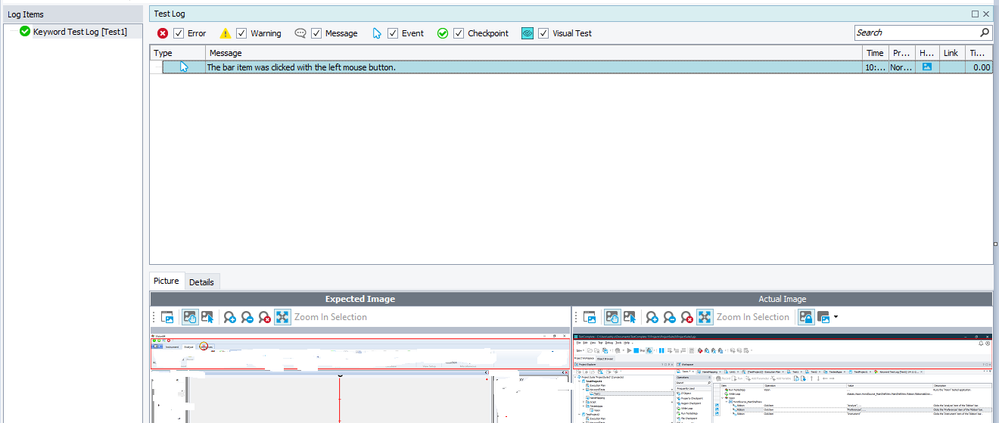Click the first image icon in Expected Image toolbar

point(168,317)
